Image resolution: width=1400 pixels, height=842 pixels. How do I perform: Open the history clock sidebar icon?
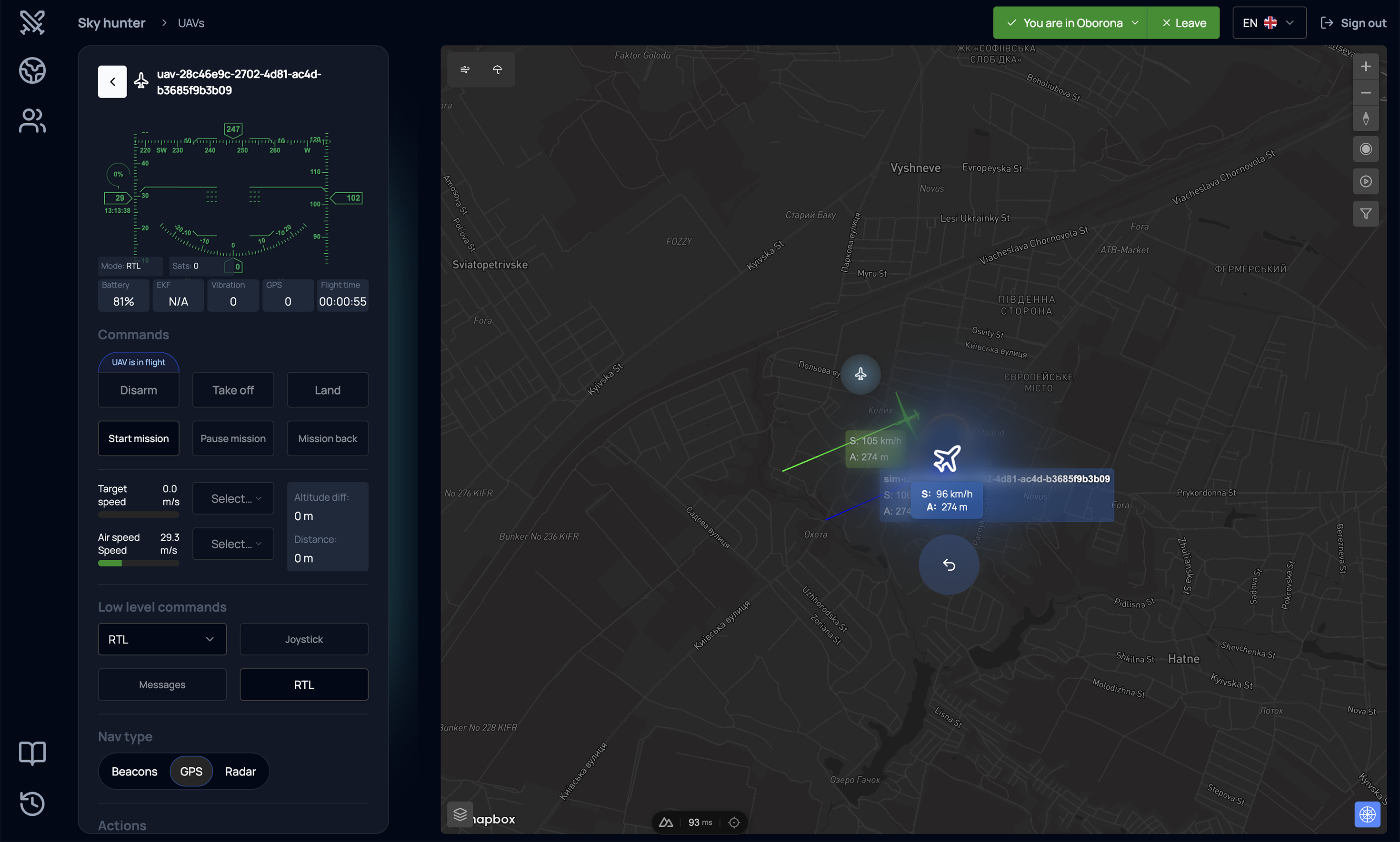point(32,803)
